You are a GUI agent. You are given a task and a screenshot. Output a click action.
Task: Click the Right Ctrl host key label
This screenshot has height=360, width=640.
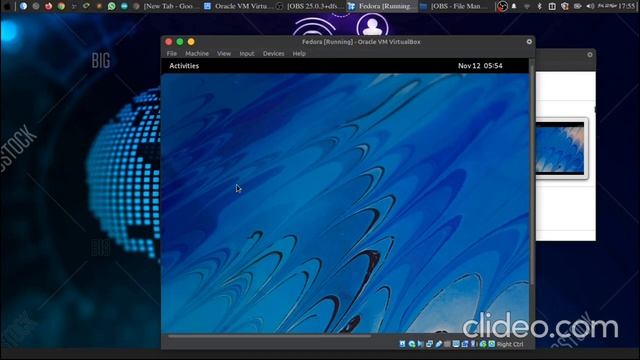pyautogui.click(x=510, y=344)
